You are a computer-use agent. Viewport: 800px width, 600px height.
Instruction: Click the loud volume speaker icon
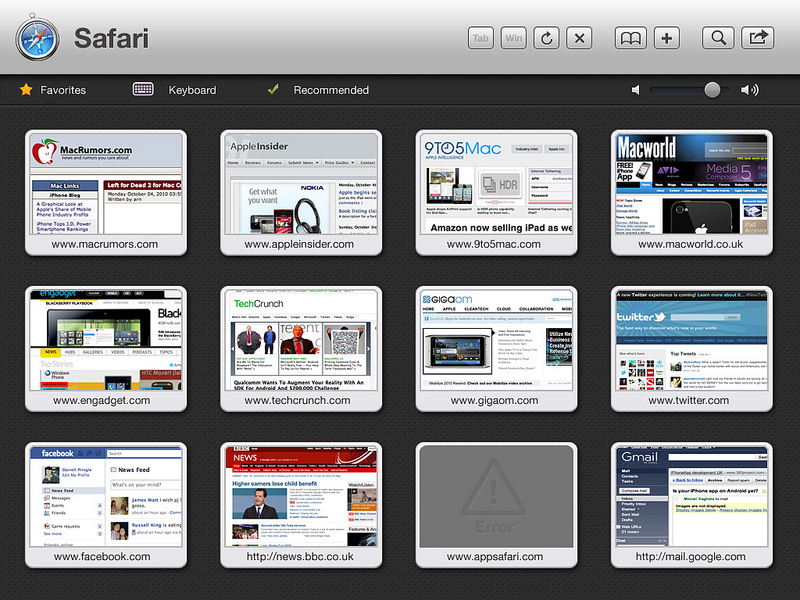749,90
